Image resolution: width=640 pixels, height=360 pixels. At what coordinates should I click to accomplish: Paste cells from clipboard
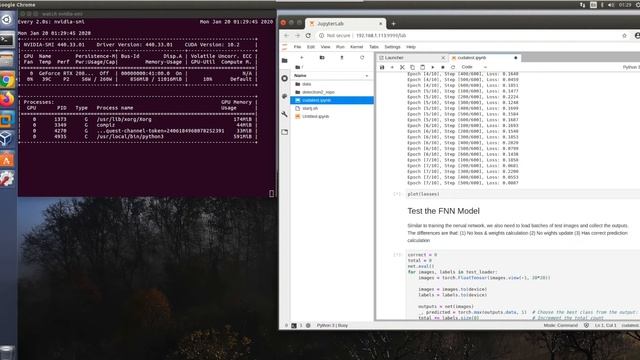pyautogui.click(x=422, y=67)
